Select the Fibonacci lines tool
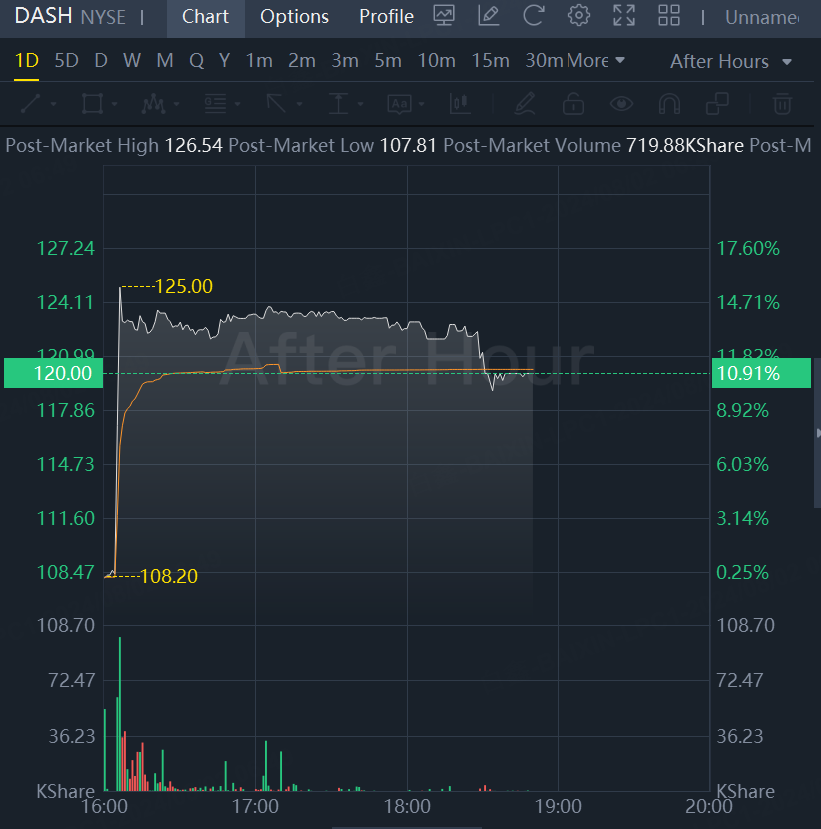 tap(215, 104)
